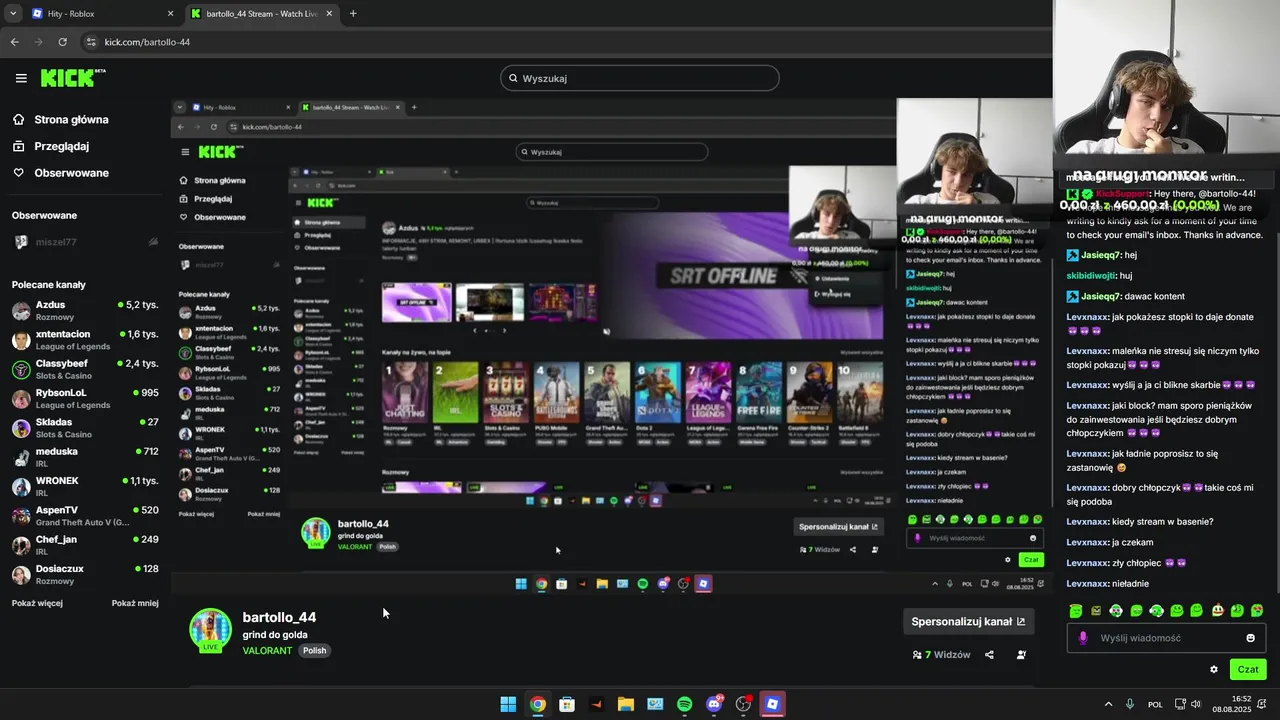1280x720 pixels.
Task: Click skibidiwojtii username in chat
Action: 1092,275
